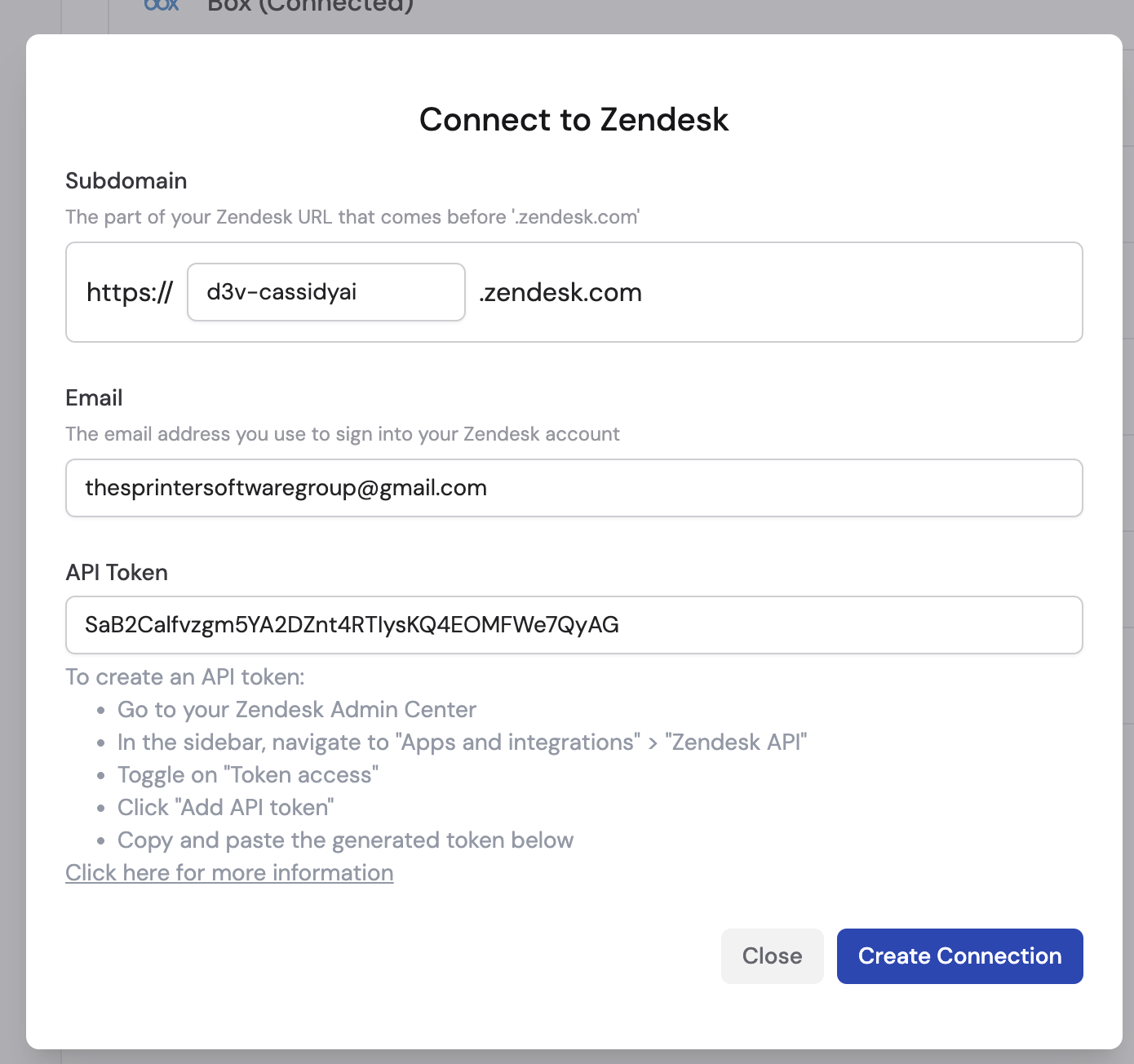The width and height of the screenshot is (1134, 1064).
Task: Click the .zendesk.com suffix label
Action: coord(560,292)
